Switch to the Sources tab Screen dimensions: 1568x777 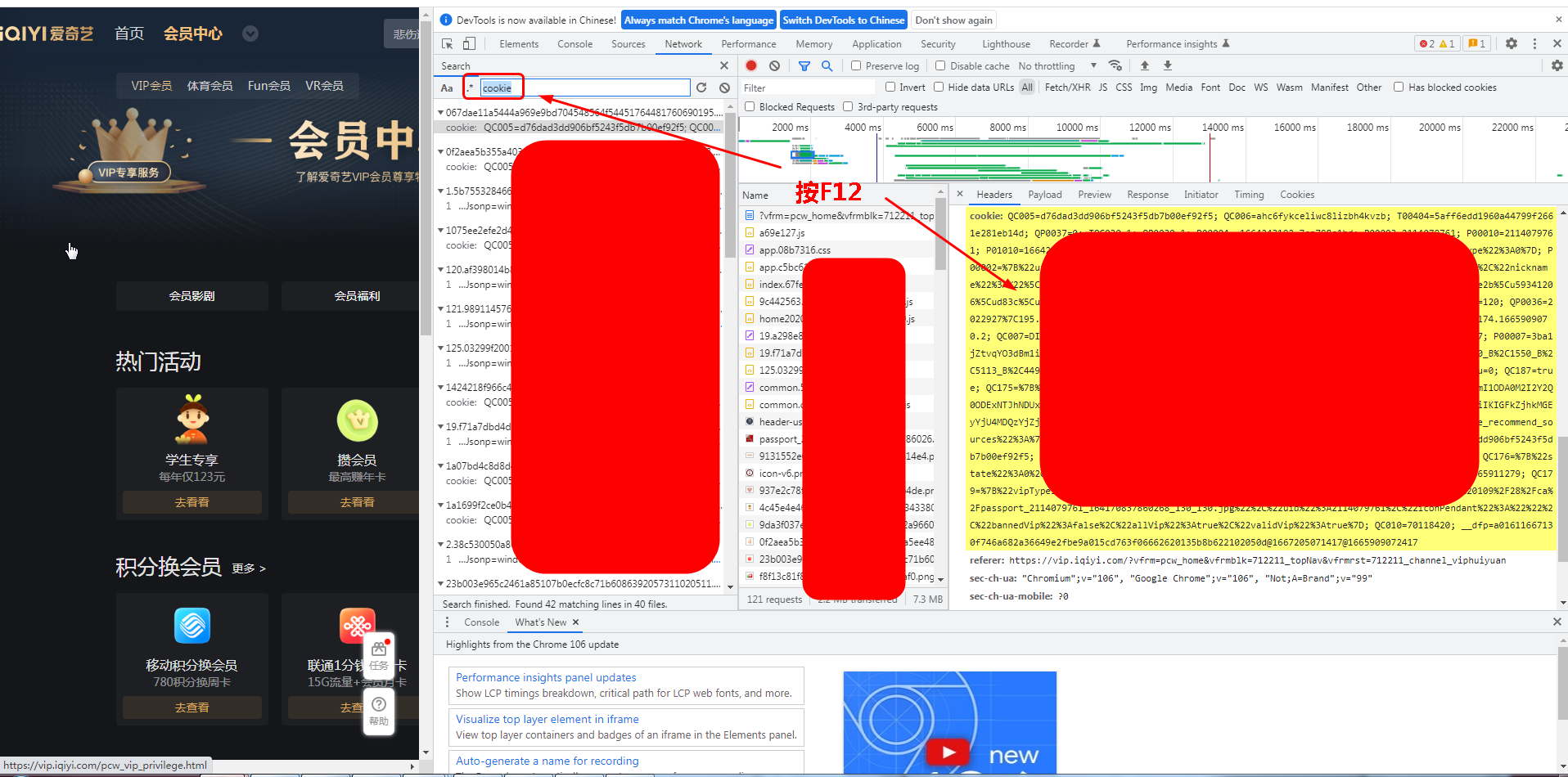(x=628, y=44)
